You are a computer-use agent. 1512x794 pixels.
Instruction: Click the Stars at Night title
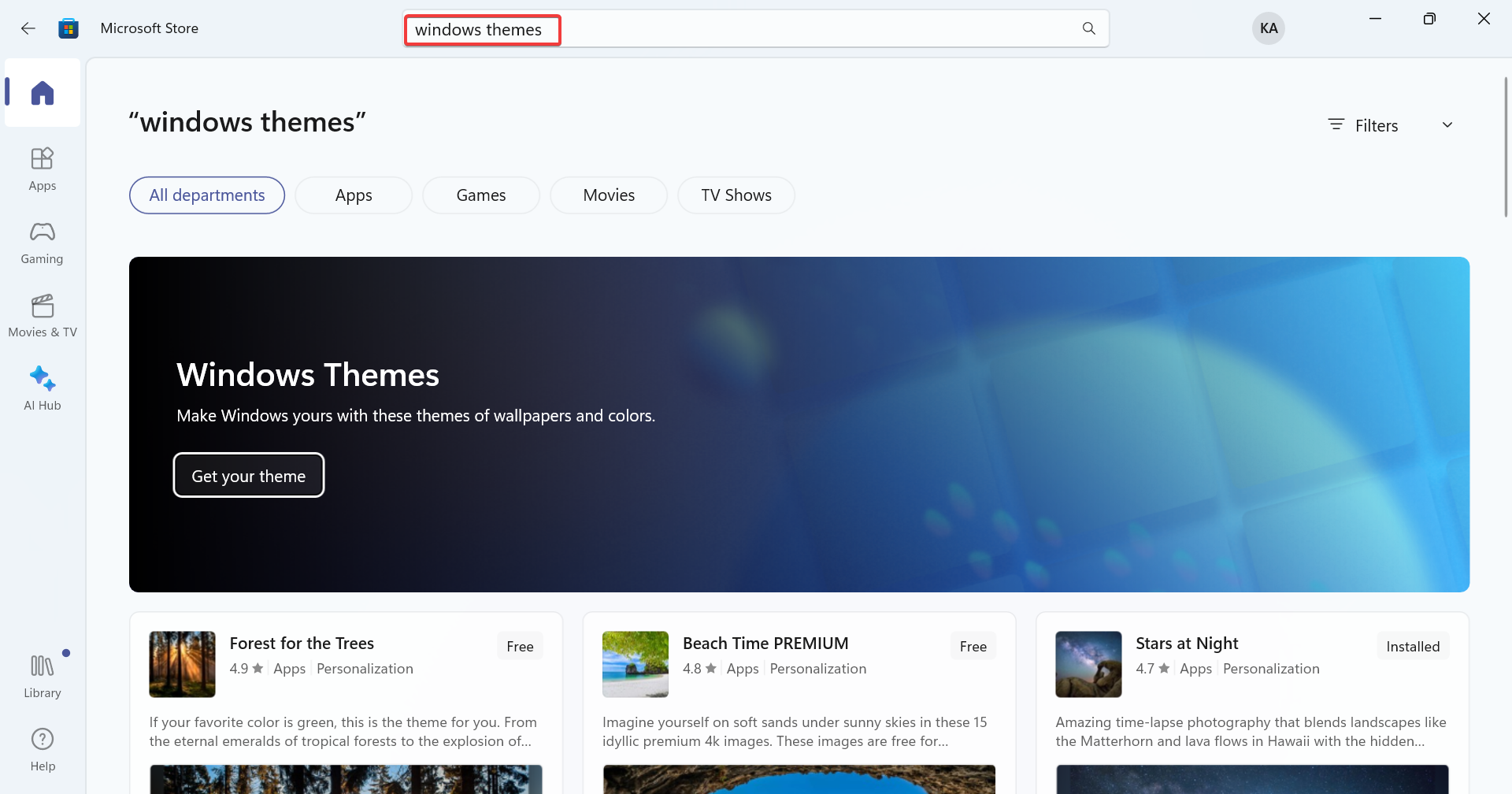[1187, 644]
